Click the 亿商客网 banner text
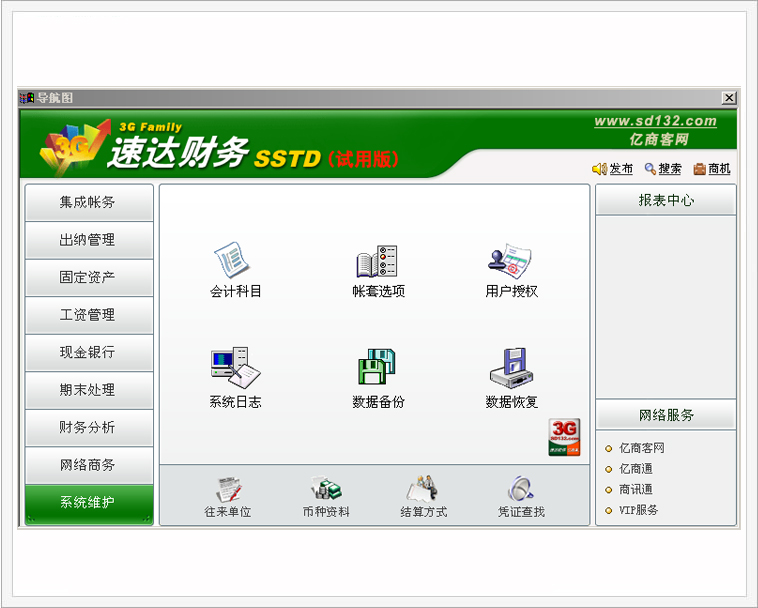 pyautogui.click(x=658, y=140)
